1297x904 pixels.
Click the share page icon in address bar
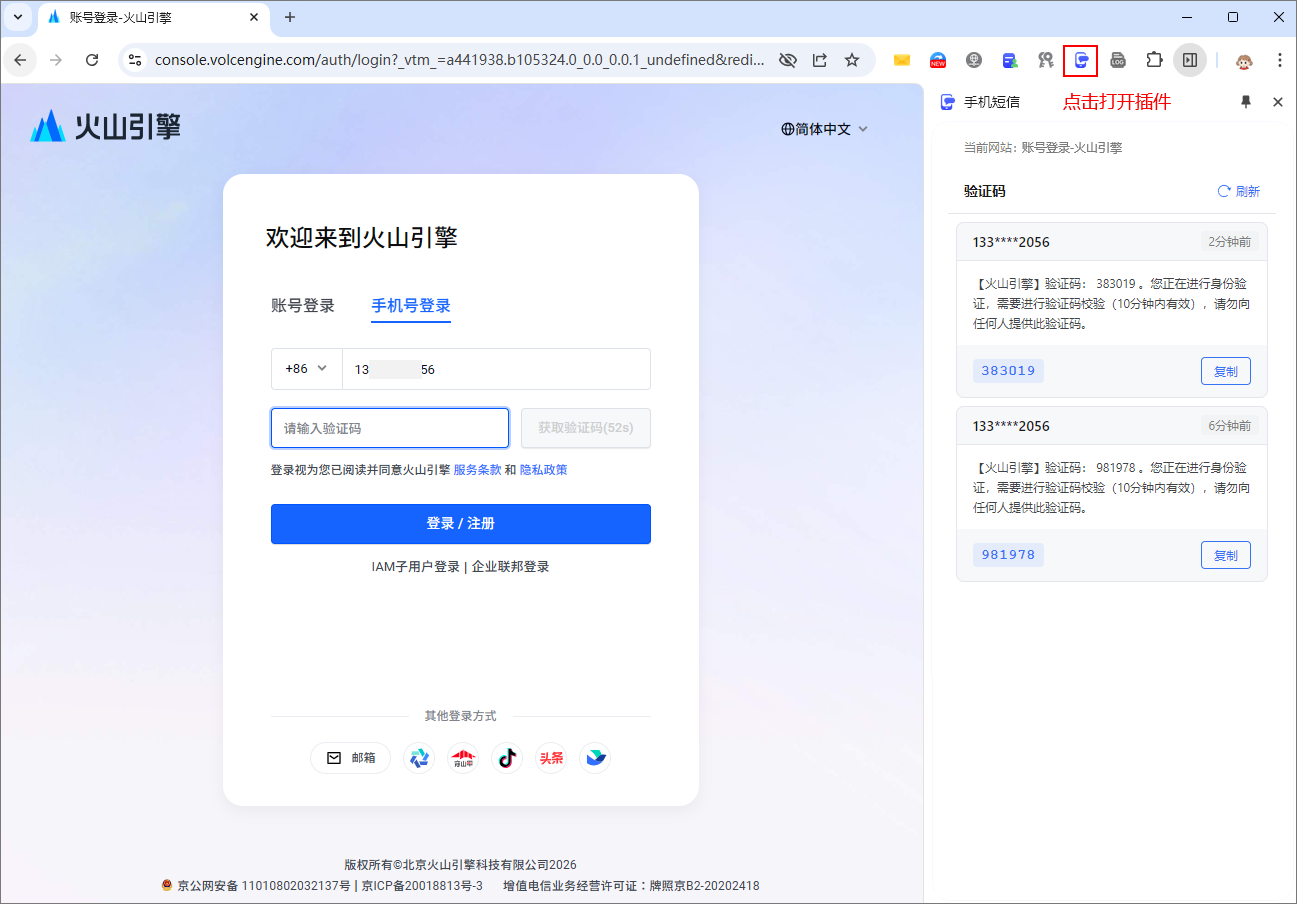coord(820,60)
